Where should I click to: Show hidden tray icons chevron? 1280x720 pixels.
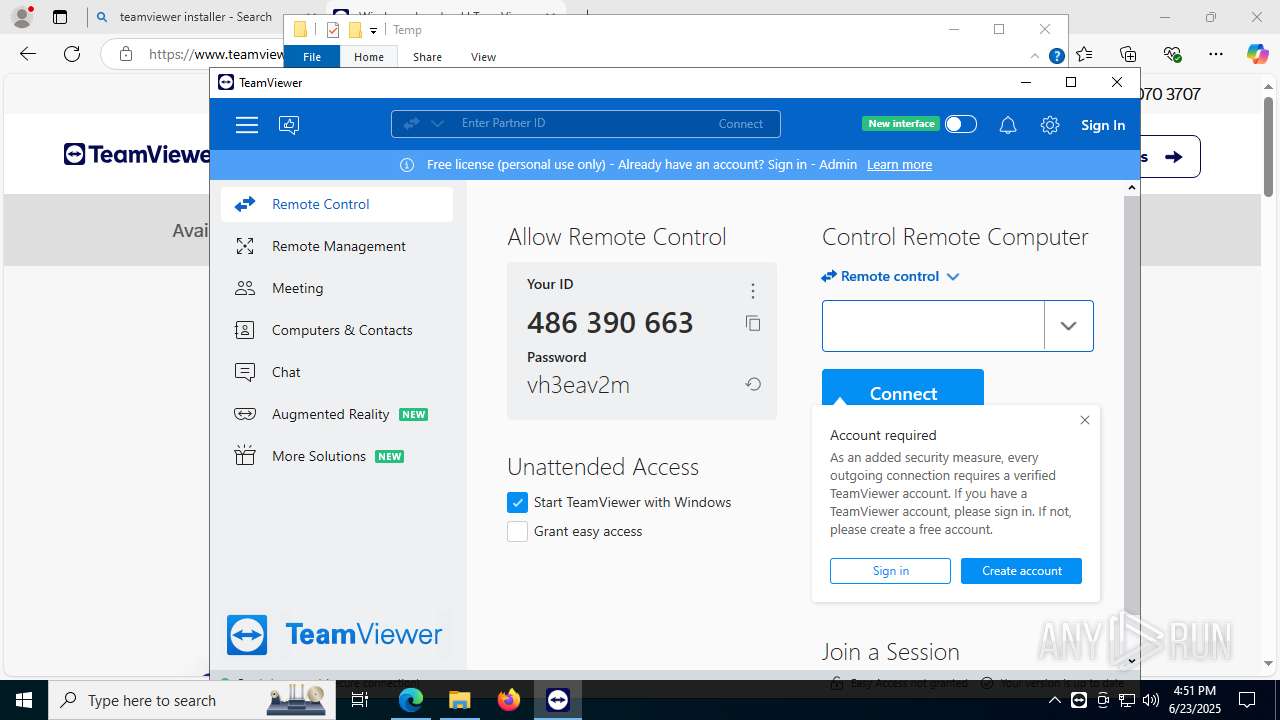[1054, 700]
